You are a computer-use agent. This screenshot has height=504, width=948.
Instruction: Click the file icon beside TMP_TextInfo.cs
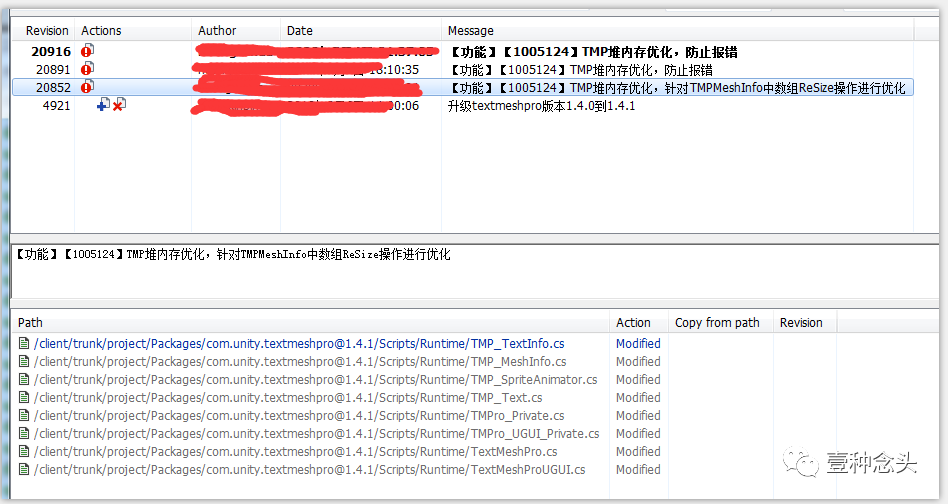(x=24, y=343)
